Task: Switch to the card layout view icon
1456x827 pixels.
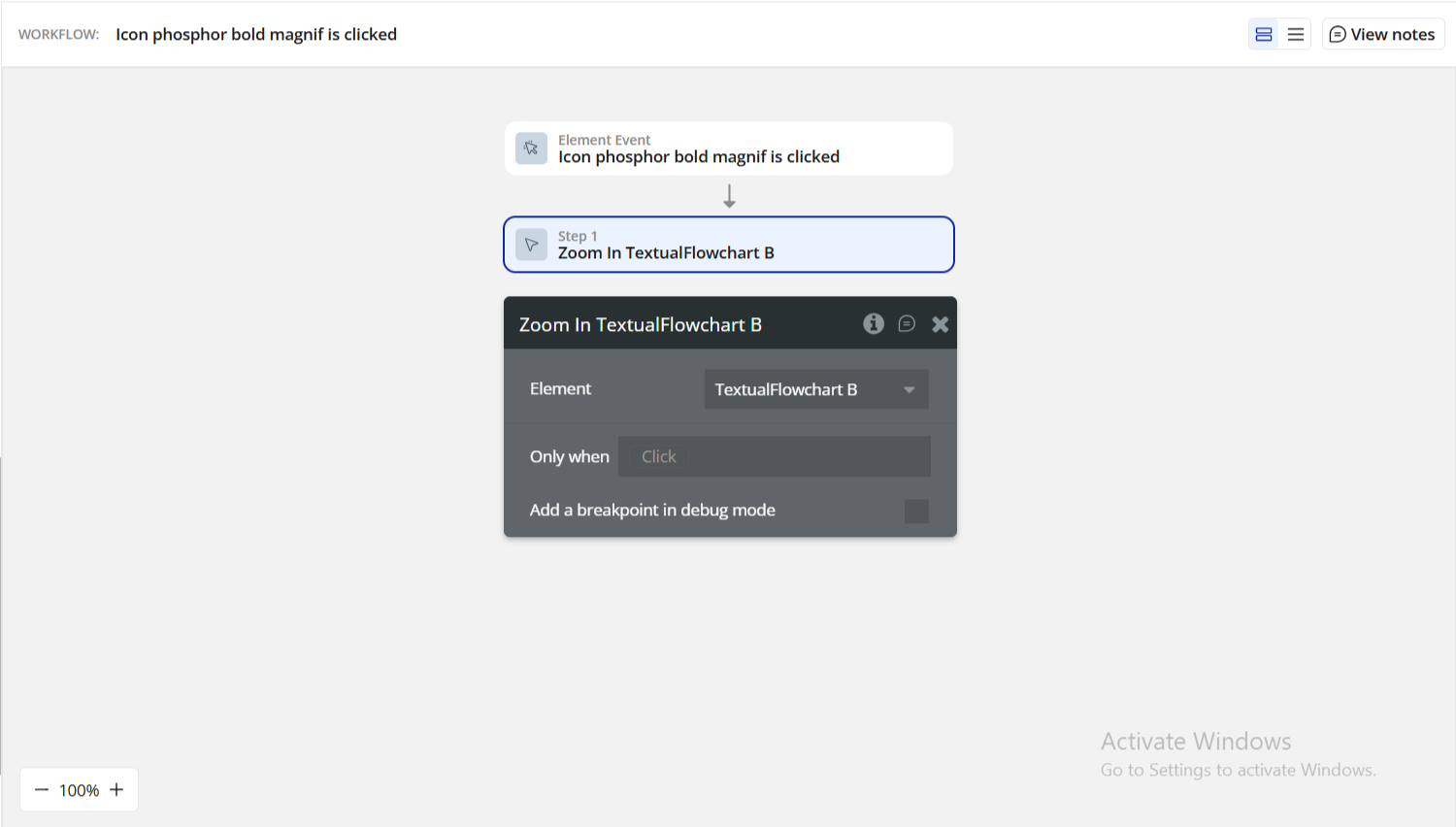Action: (1264, 35)
